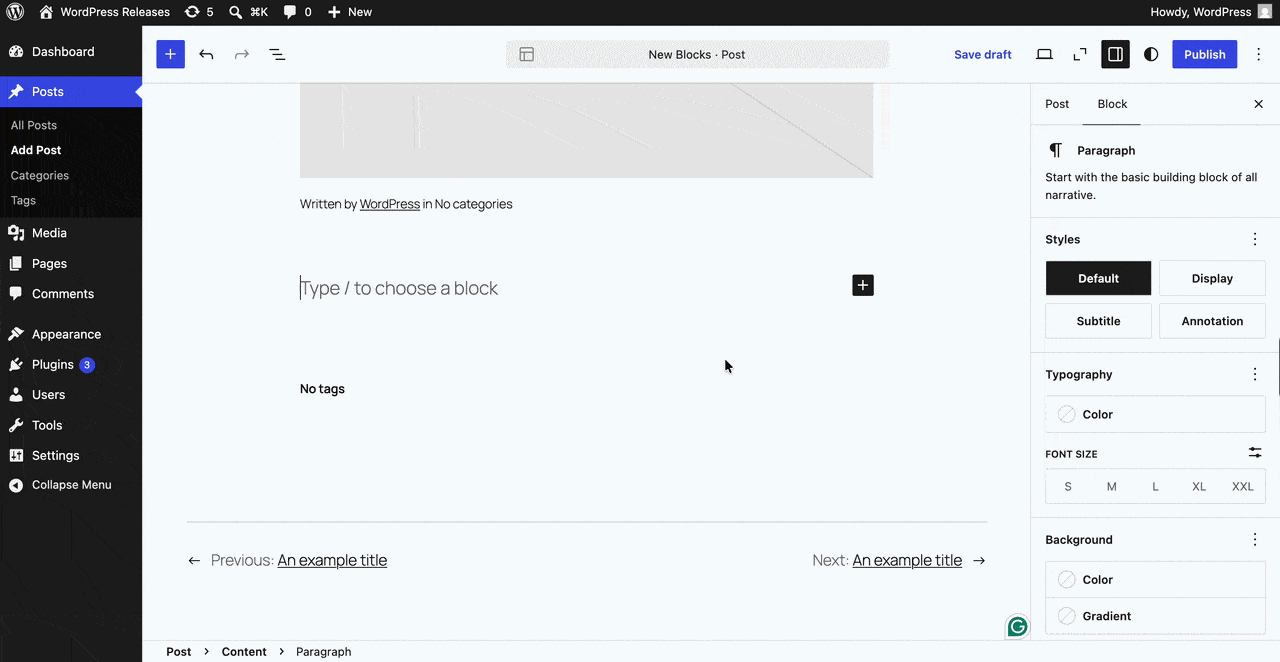Switch the desktop preview device icon
This screenshot has width=1280, height=662.
1044,54
